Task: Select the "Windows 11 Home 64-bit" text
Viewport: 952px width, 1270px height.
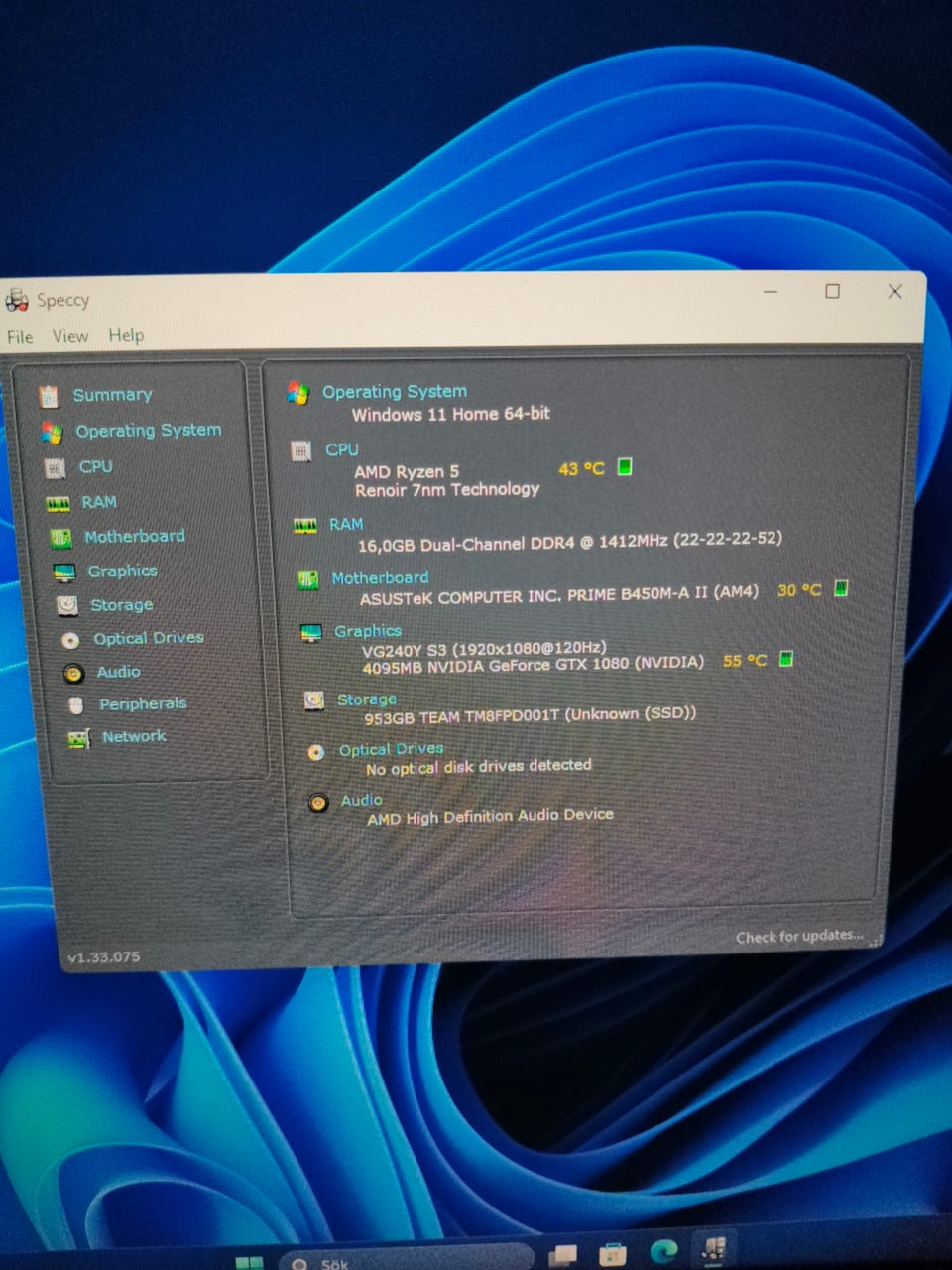Action: pos(451,414)
